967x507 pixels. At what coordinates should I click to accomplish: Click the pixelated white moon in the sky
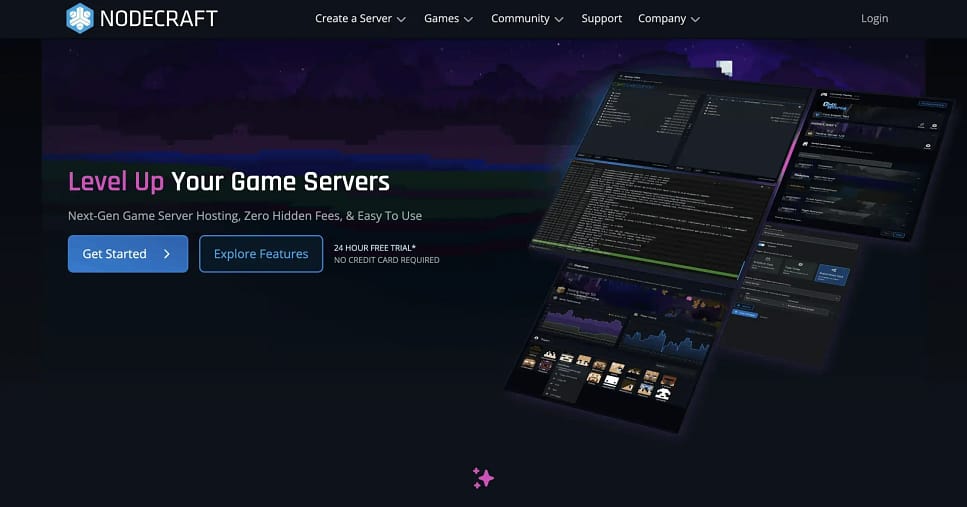pos(725,68)
